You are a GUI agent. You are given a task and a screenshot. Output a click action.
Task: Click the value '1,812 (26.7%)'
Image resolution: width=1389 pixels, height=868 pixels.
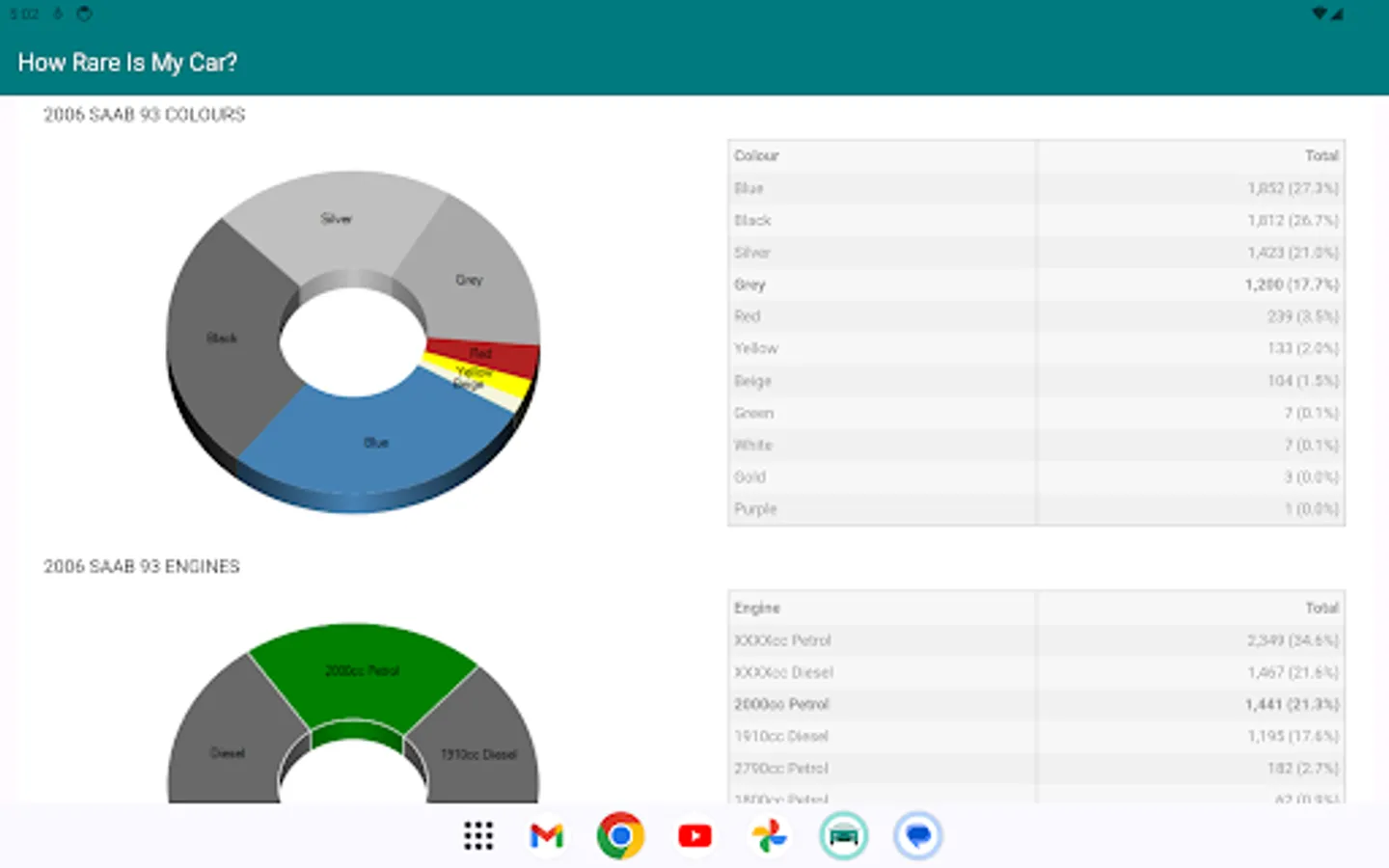coord(1293,220)
